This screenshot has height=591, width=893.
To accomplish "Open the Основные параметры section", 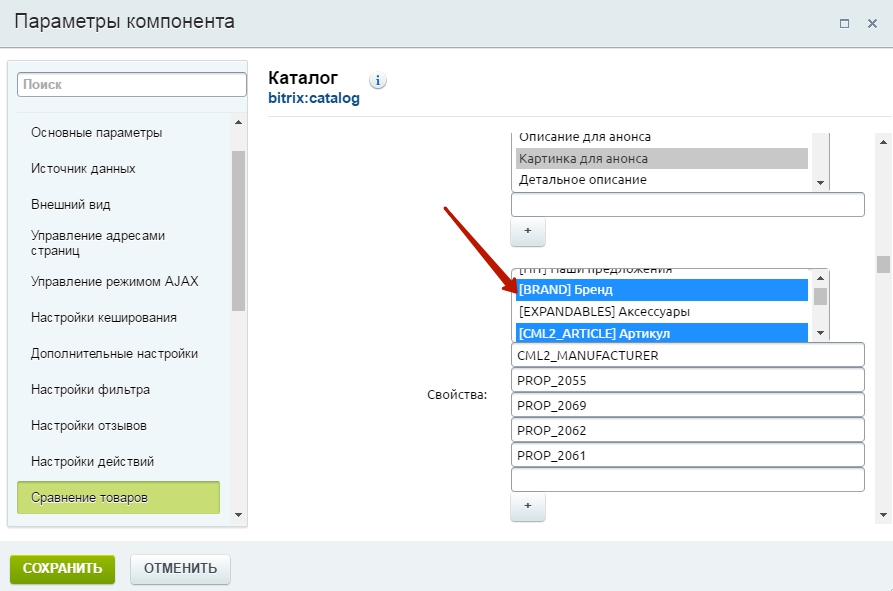I will 96,132.
